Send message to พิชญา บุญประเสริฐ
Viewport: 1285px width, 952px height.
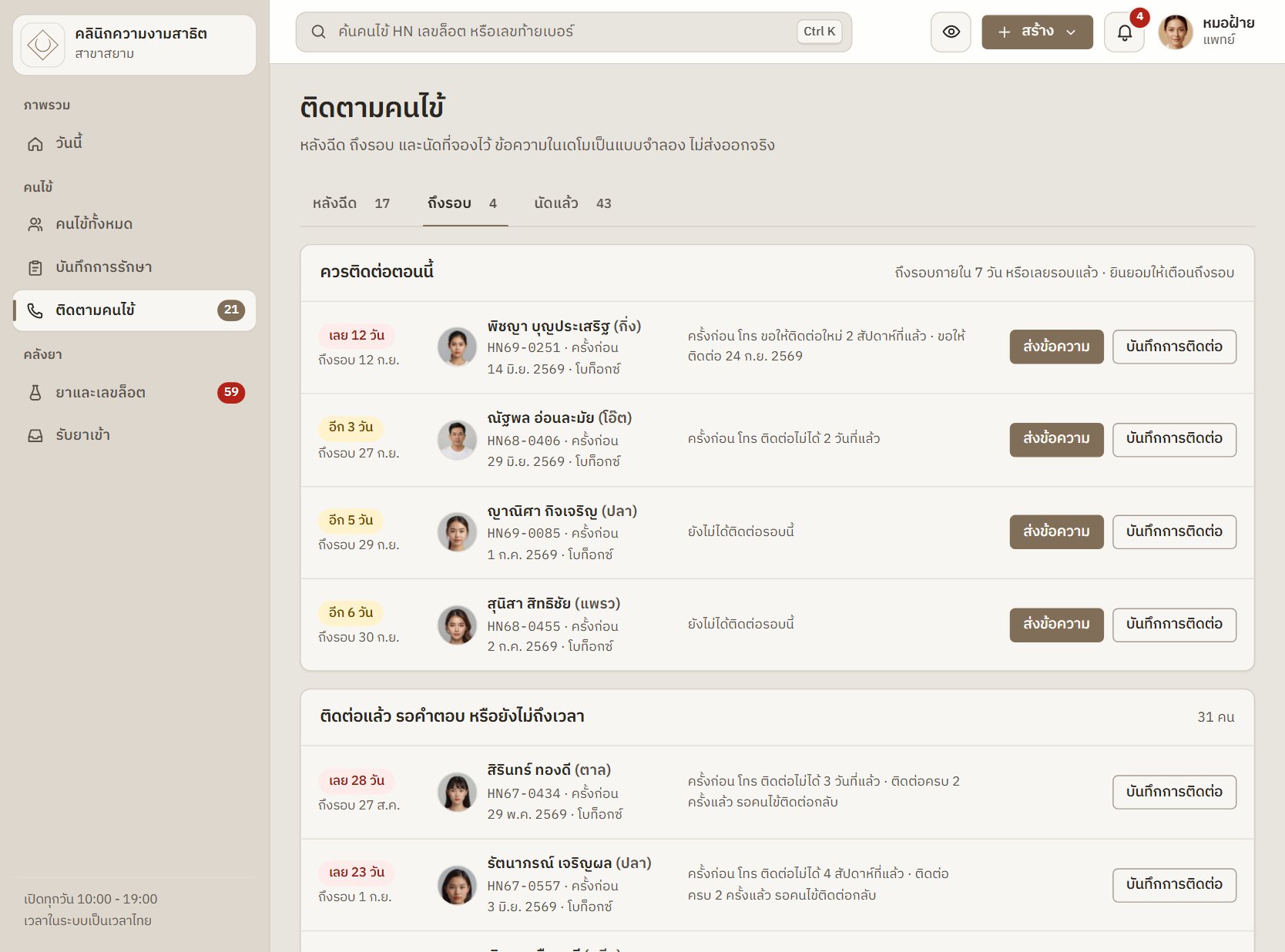(x=1056, y=347)
